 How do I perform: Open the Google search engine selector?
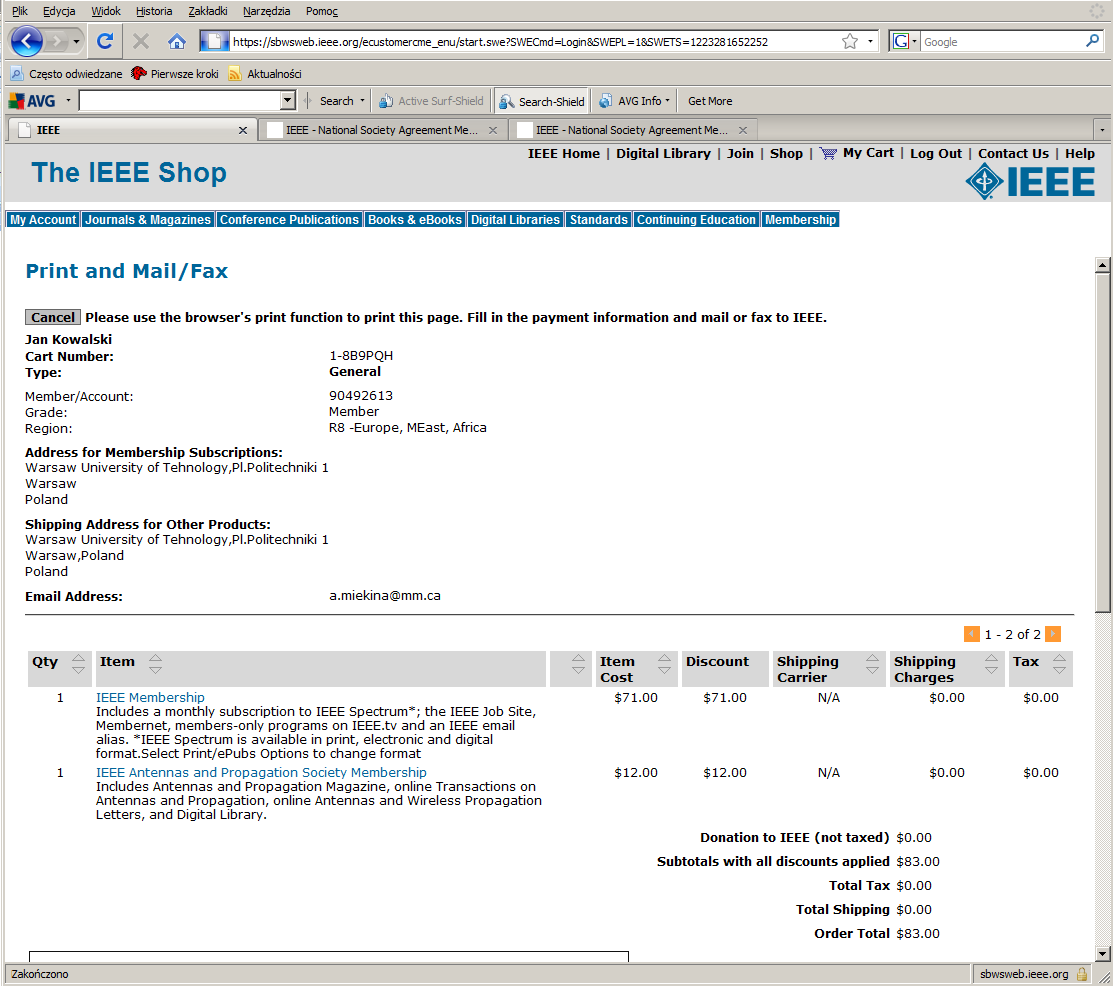[905, 41]
